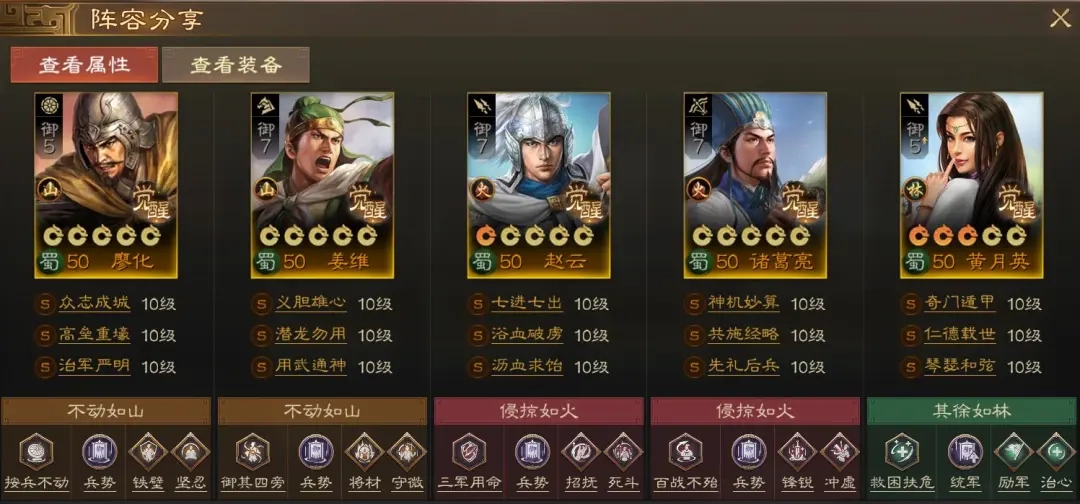Image resolution: width=1080 pixels, height=504 pixels.
Task: Select the 铁壁 skill icon
Action: click(148, 452)
